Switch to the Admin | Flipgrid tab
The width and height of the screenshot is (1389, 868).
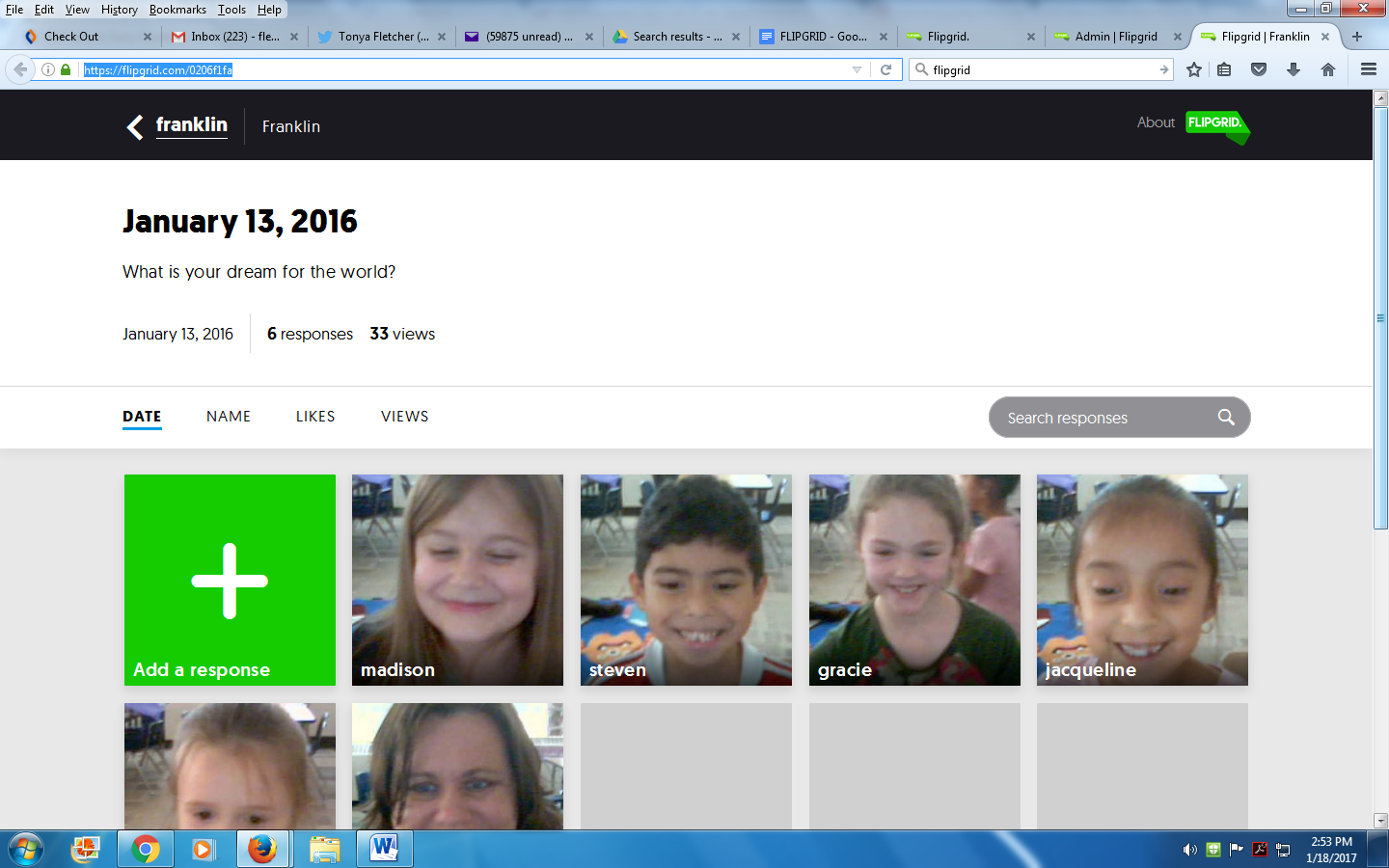click(x=1118, y=37)
